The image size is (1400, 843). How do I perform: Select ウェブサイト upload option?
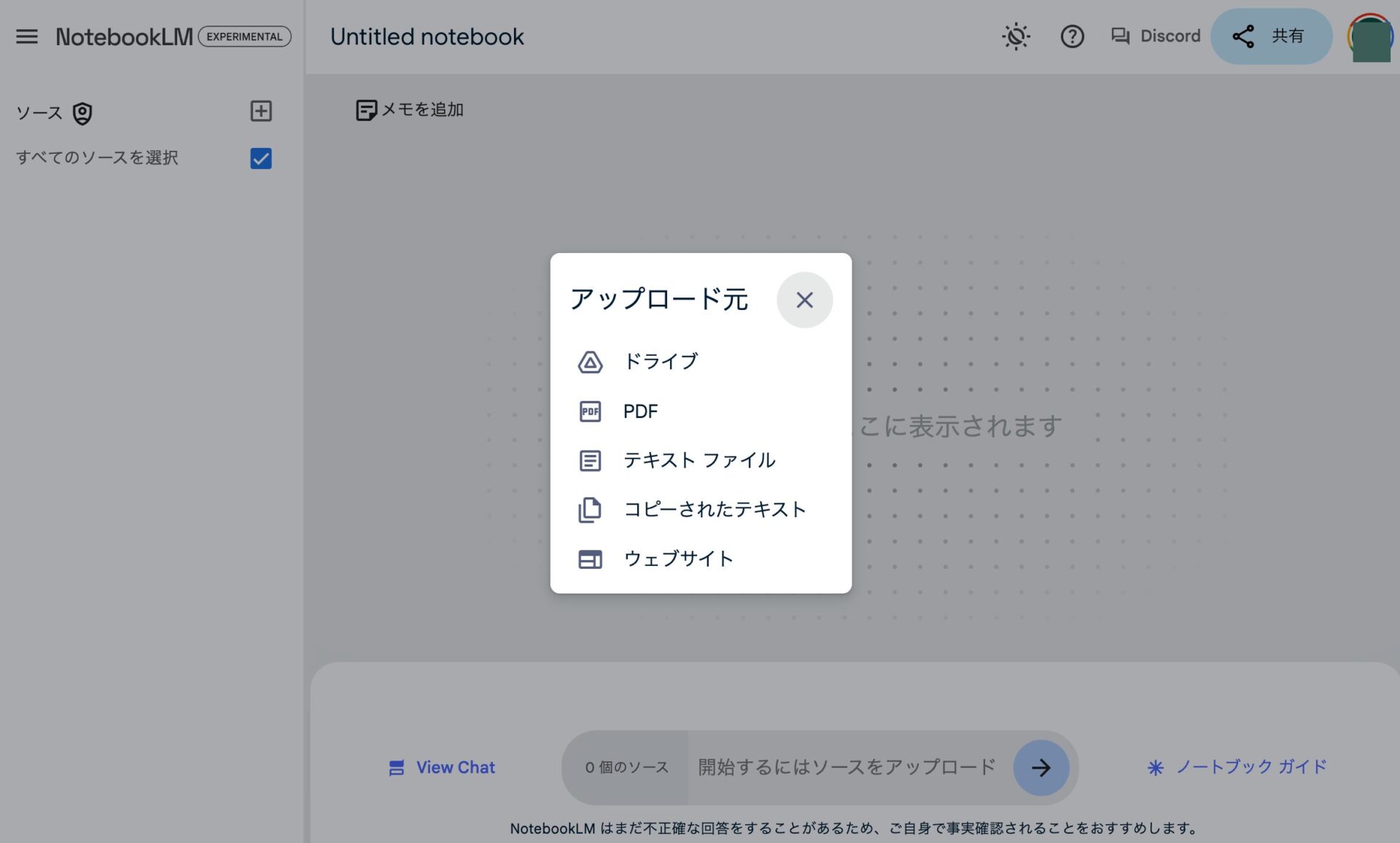pos(677,559)
